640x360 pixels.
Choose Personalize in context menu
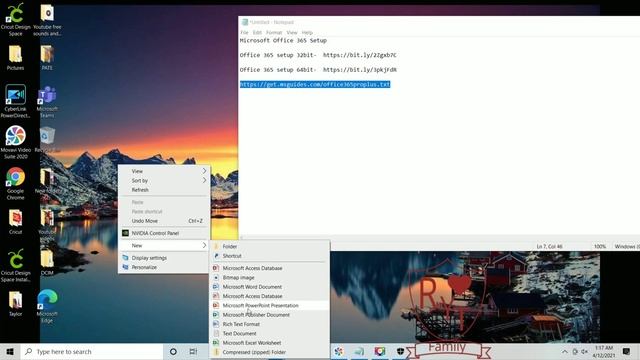pyautogui.click(x=164, y=267)
